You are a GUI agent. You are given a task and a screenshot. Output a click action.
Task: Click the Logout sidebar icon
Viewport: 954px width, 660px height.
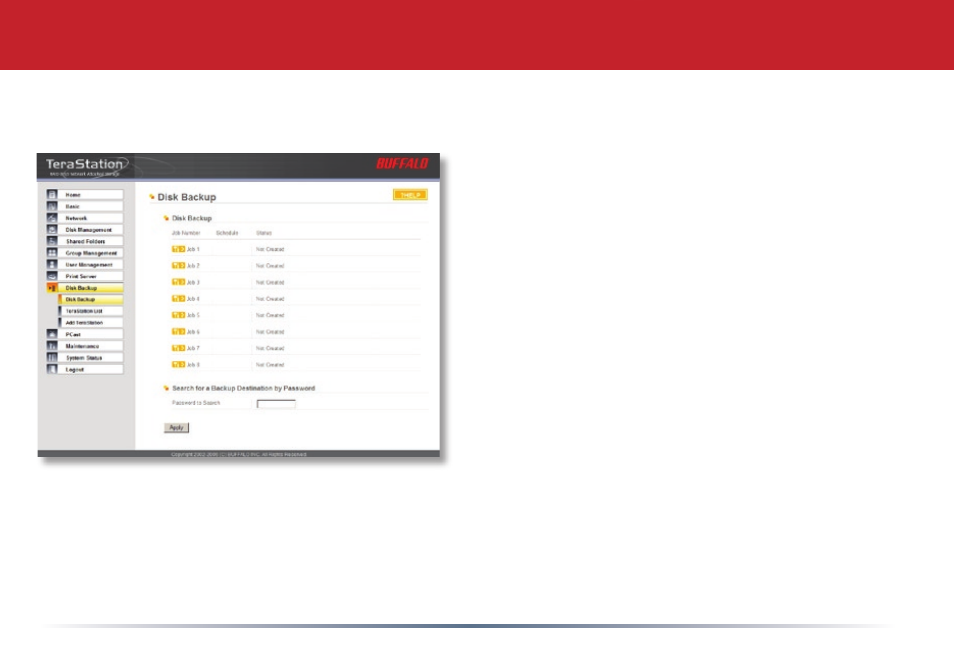click(x=52, y=369)
